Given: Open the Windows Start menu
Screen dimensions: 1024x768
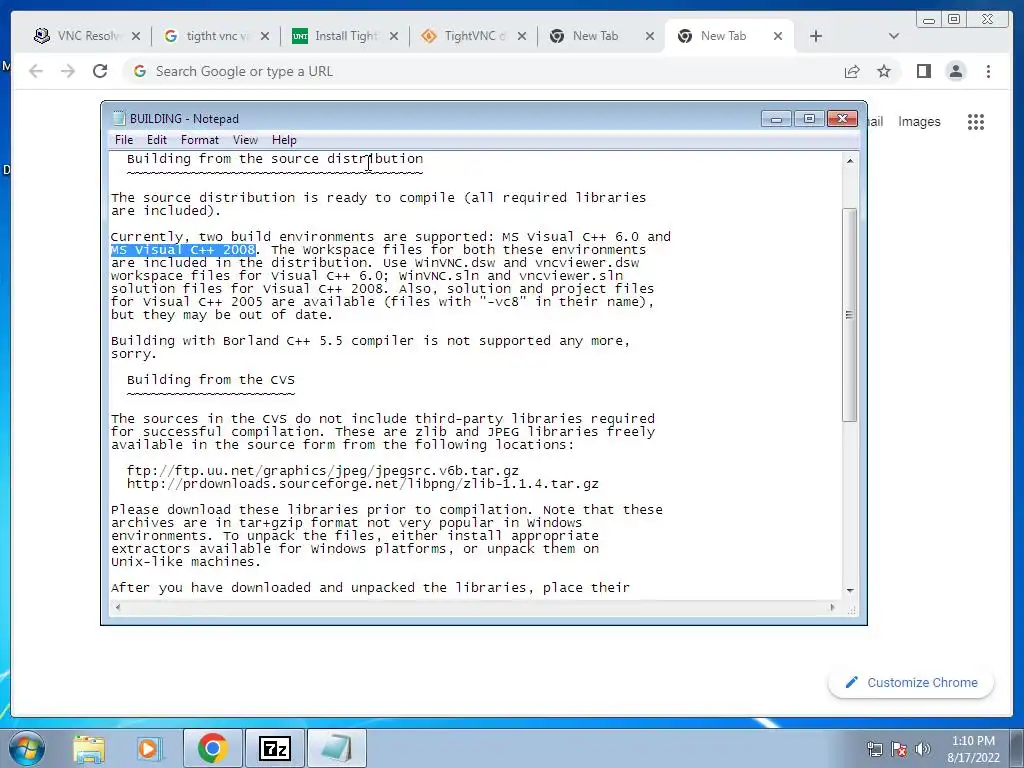Looking at the screenshot, I should pos(26,748).
